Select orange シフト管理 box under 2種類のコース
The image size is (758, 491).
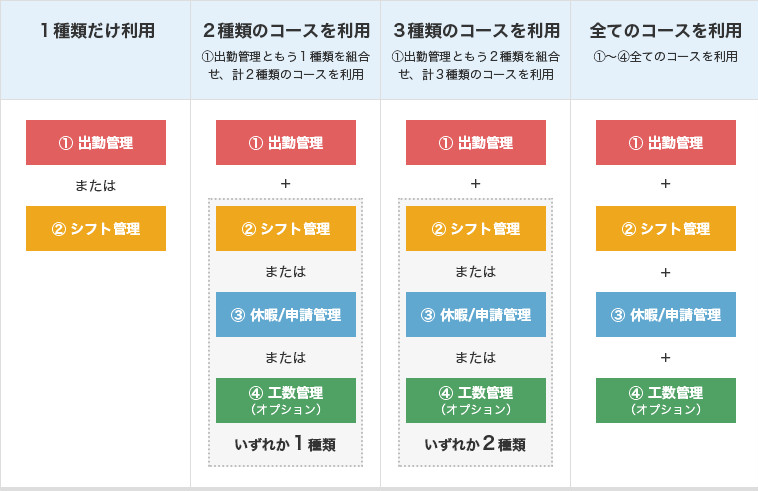pos(286,229)
